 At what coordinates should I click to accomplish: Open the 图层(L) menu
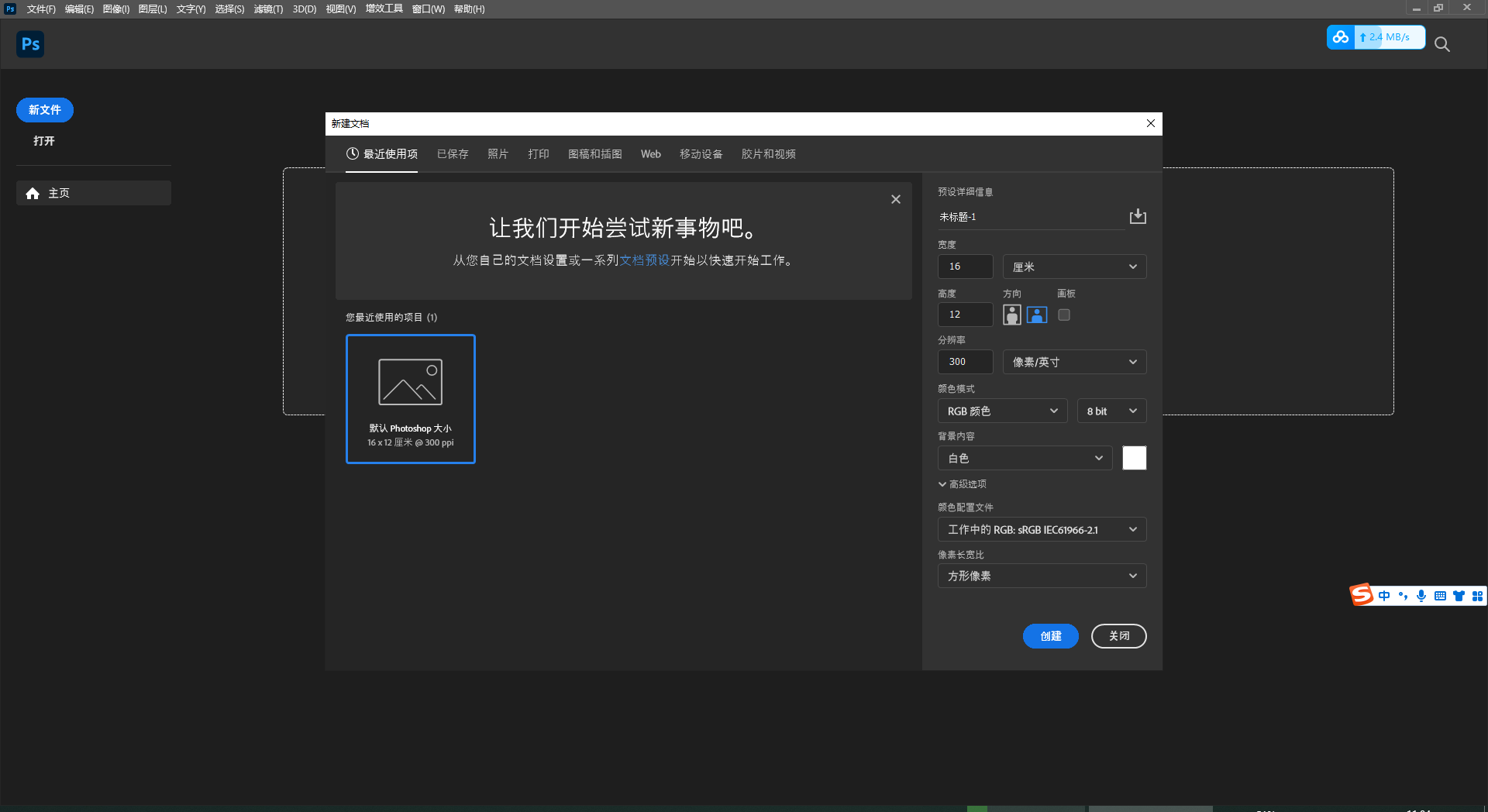pos(153,9)
